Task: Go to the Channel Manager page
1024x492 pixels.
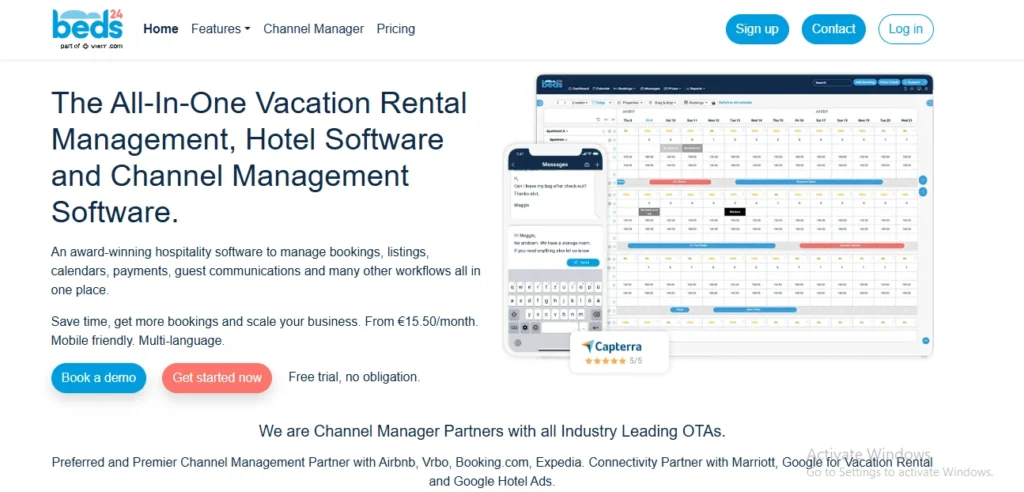Action: pyautogui.click(x=313, y=29)
